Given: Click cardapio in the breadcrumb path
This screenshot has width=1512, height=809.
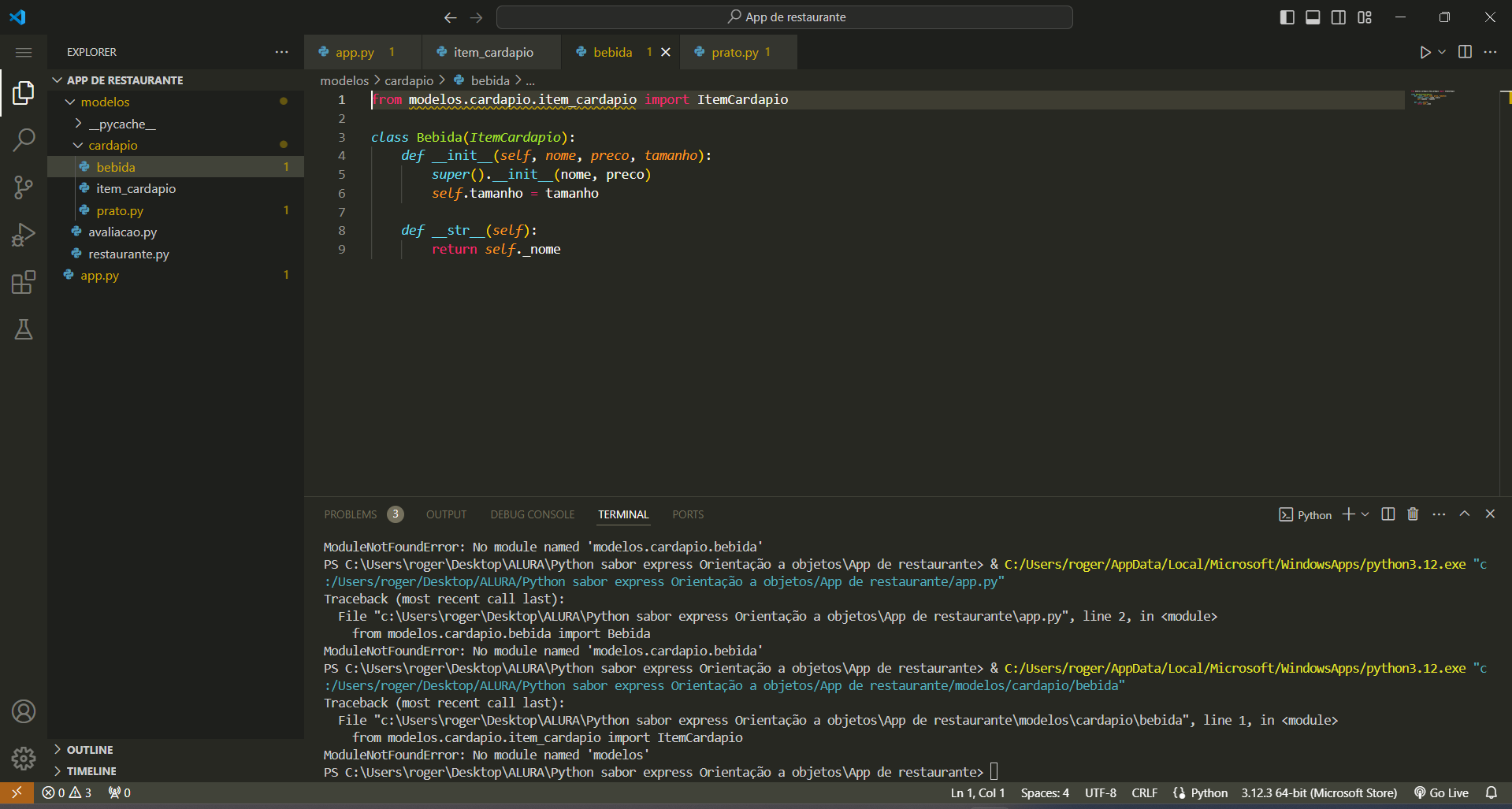Looking at the screenshot, I should pyautogui.click(x=409, y=80).
